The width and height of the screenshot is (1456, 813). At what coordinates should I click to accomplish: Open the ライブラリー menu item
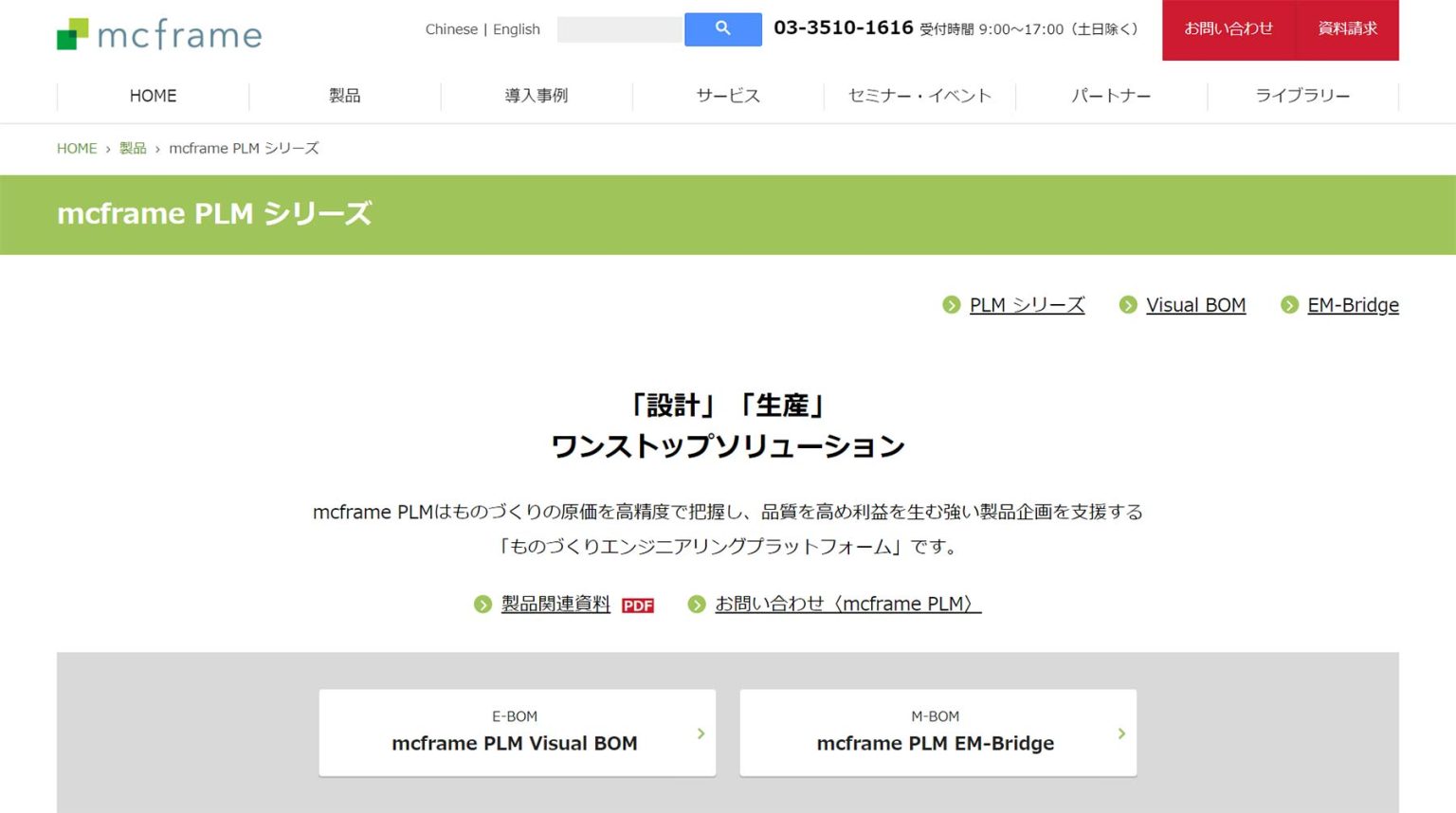click(x=1302, y=96)
